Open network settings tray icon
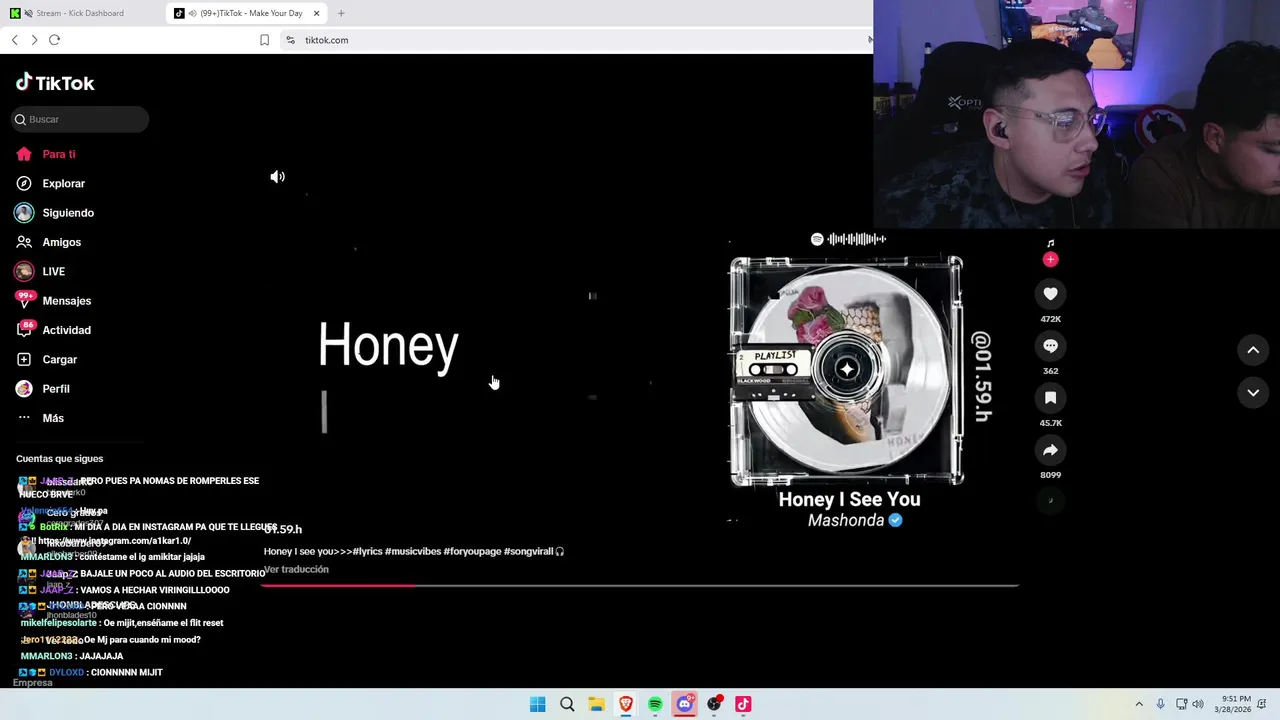This screenshot has height=720, width=1280. point(1181,704)
